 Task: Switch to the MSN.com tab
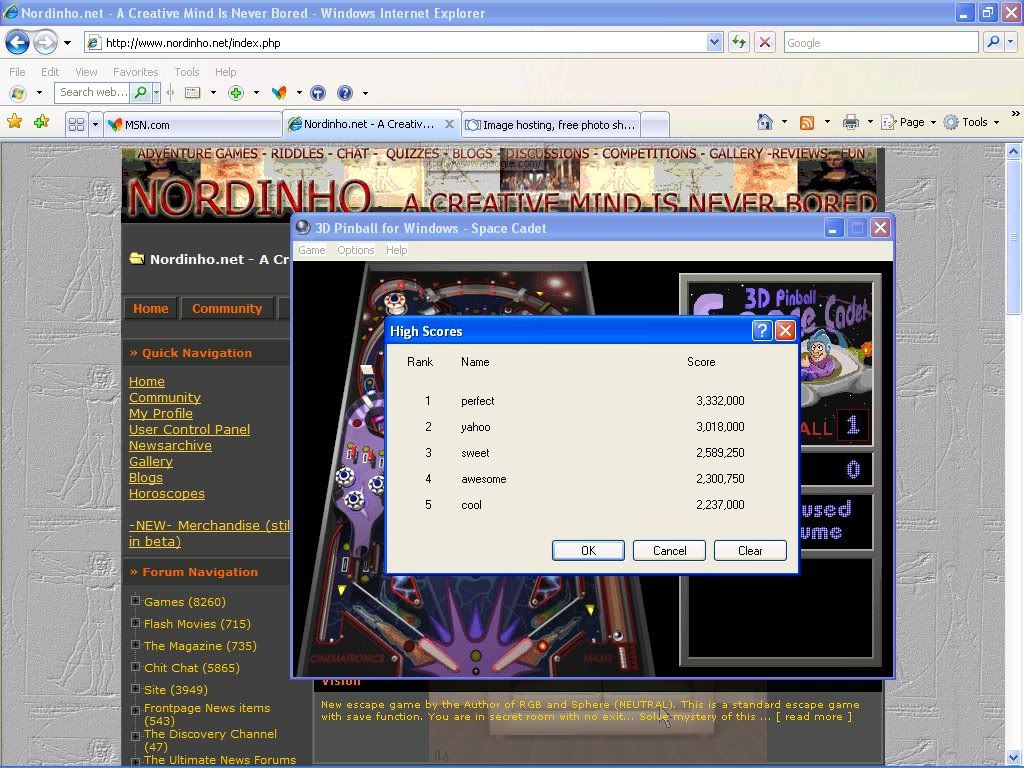[190, 124]
